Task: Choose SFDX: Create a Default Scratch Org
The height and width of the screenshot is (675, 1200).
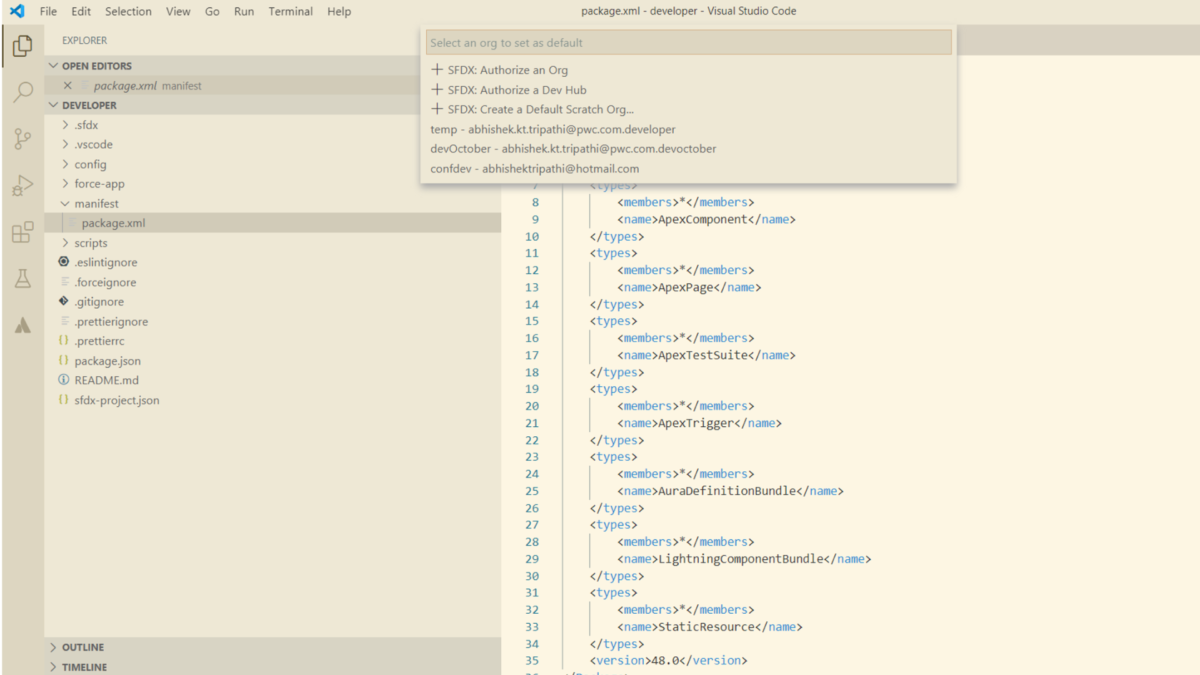Action: [x=688, y=109]
